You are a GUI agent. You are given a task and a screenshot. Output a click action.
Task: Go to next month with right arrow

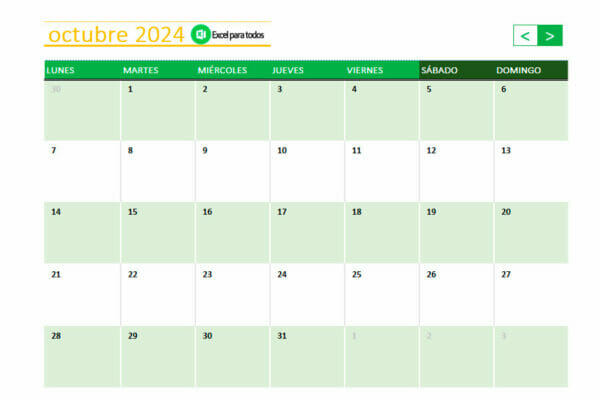(x=550, y=36)
